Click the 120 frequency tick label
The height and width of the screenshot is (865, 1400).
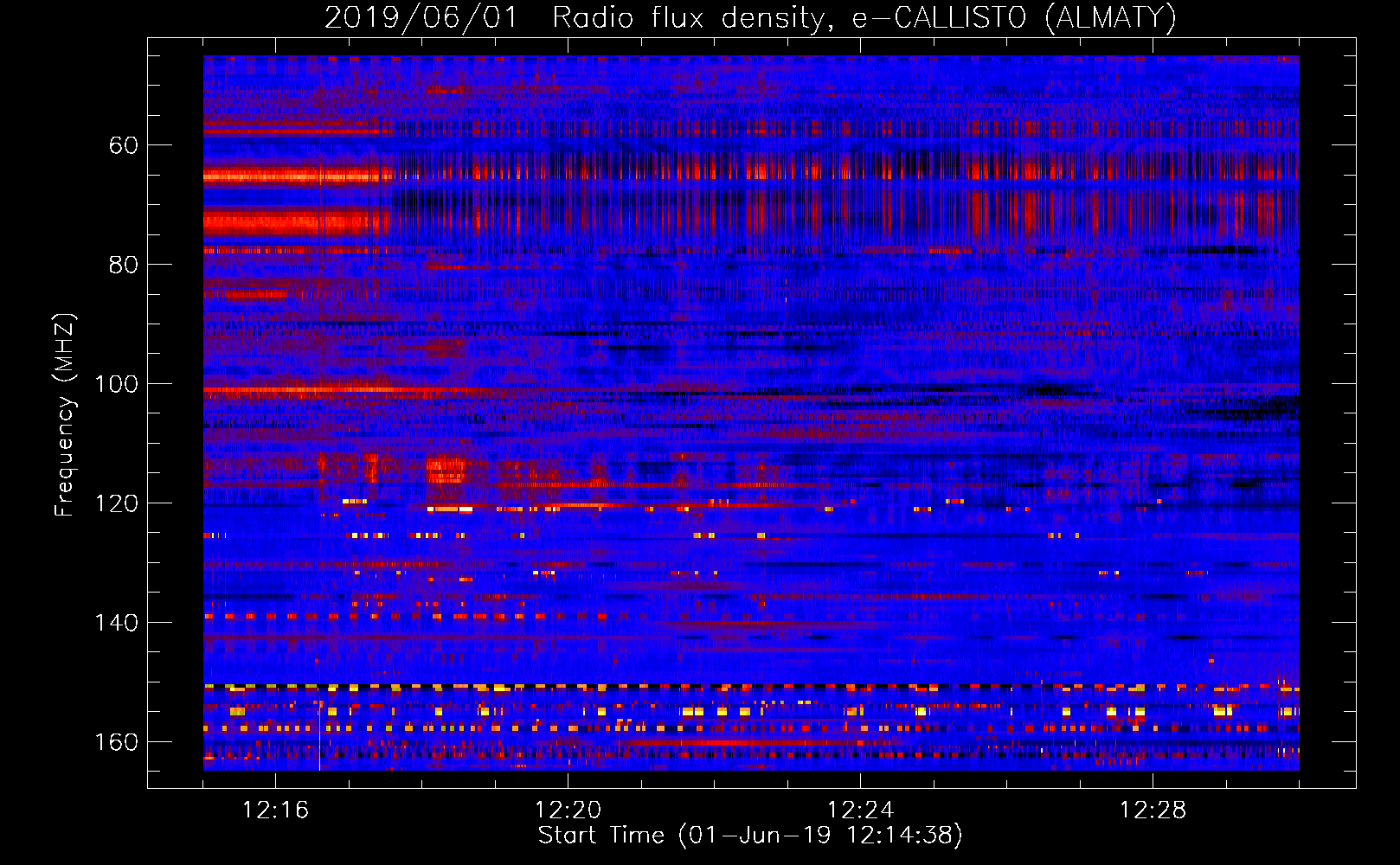[x=116, y=503]
